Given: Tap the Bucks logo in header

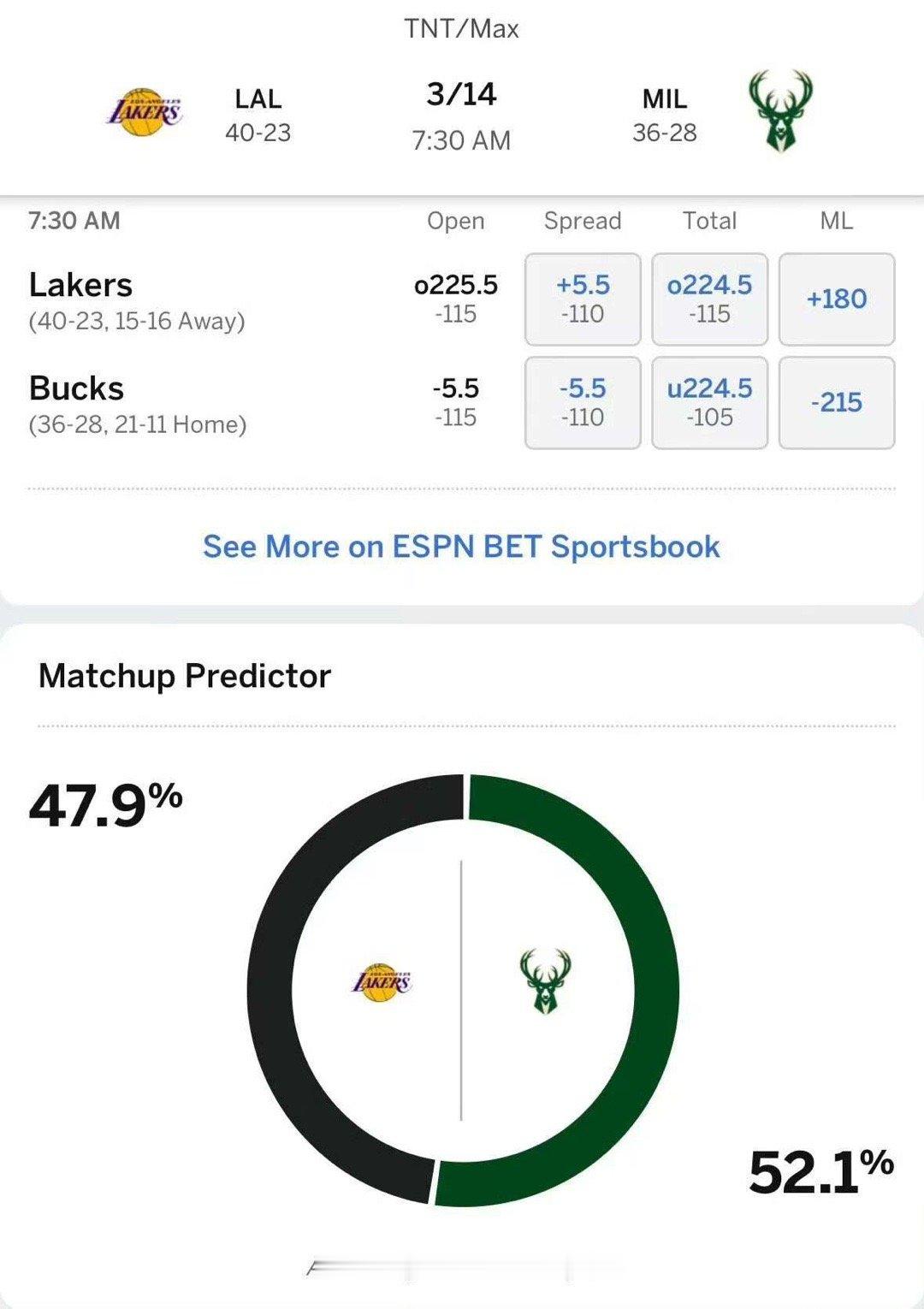Looking at the screenshot, I should tap(780, 111).
